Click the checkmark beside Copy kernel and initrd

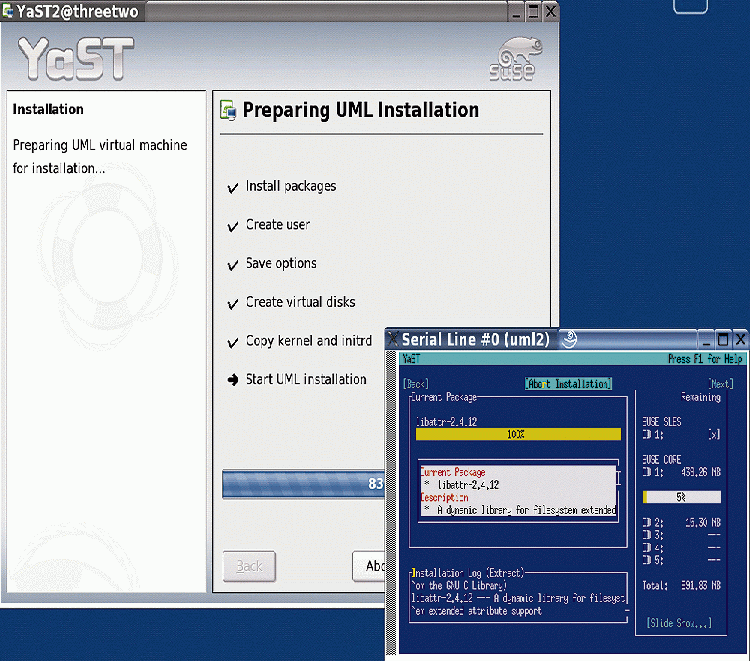(x=233, y=342)
